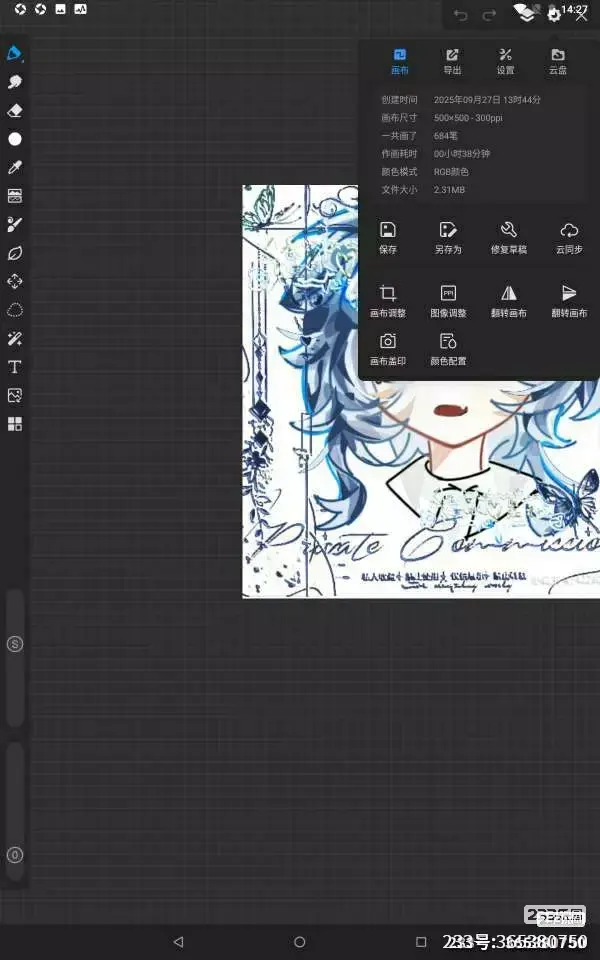The height and width of the screenshot is (960, 600).
Task: Switch to the 导出 (export) tab
Action: 452,61
